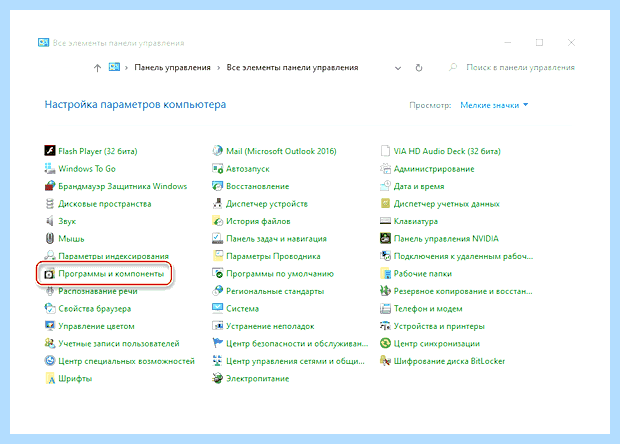Open Брандмауэр Защитника Windows icon
This screenshot has width=620, height=444.
(x=49, y=186)
